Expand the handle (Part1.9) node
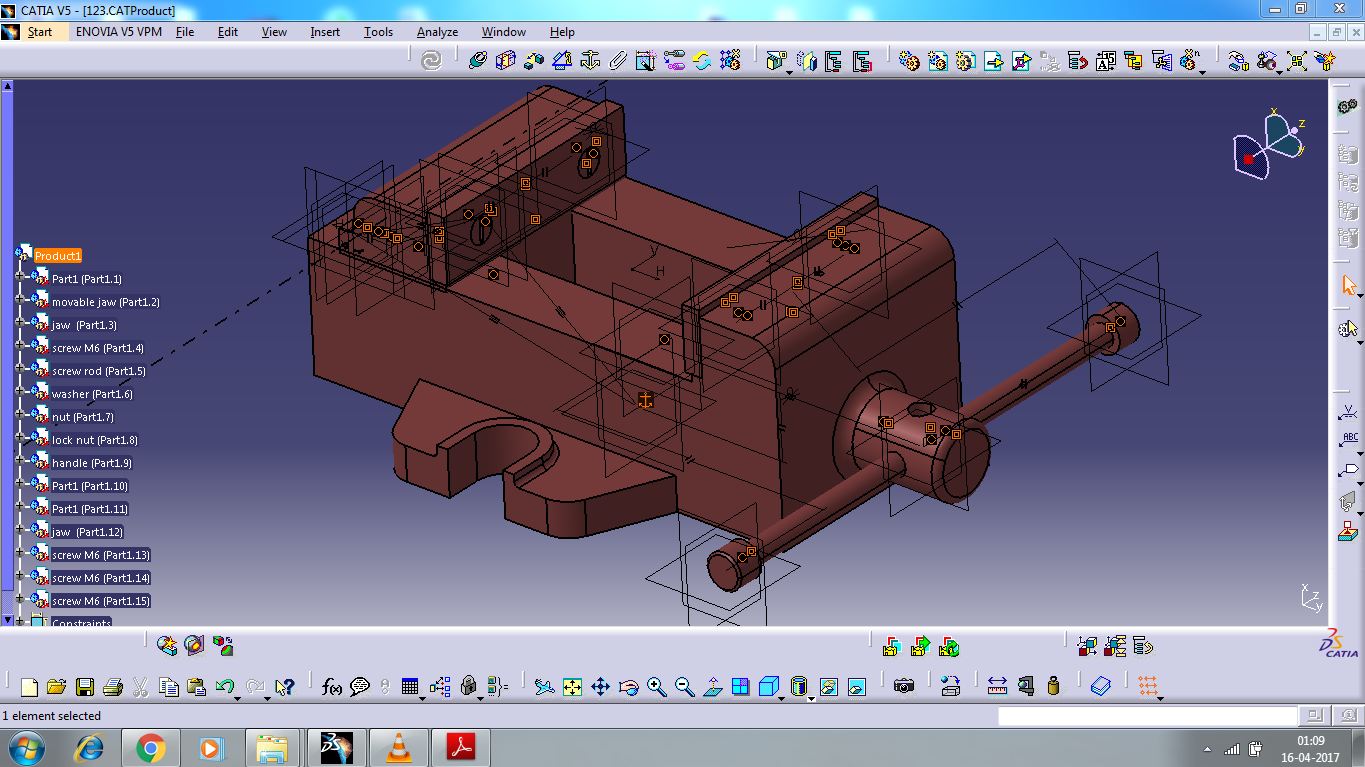 pyautogui.click(x=19, y=462)
